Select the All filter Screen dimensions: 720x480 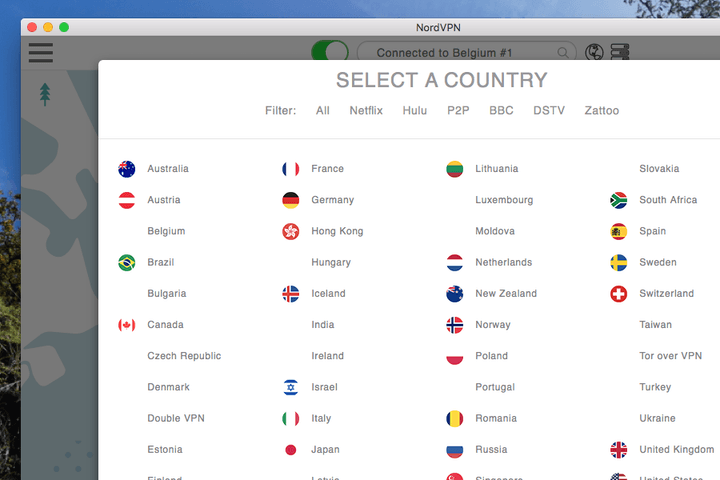pos(322,111)
